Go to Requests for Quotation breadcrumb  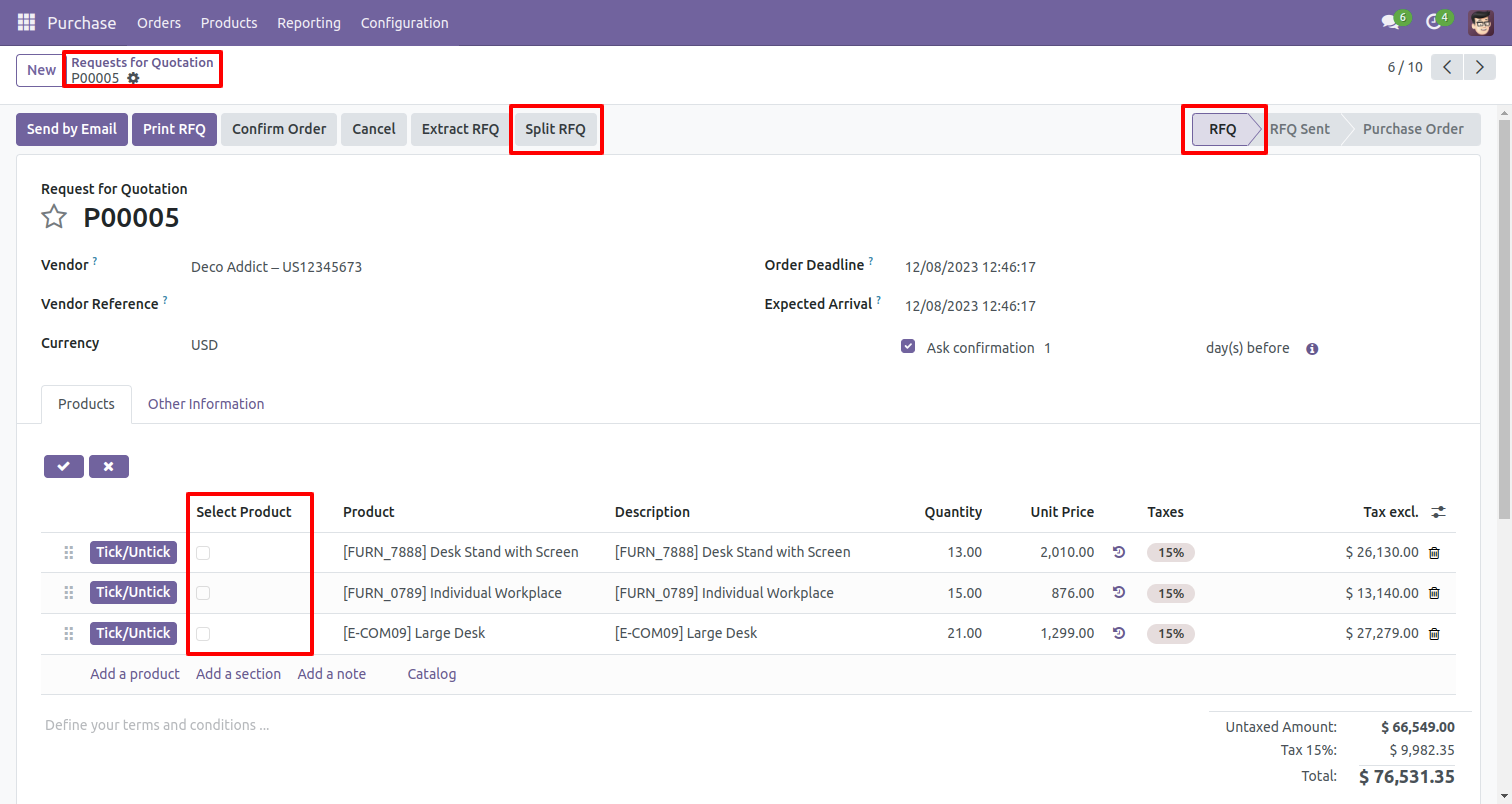tap(142, 62)
